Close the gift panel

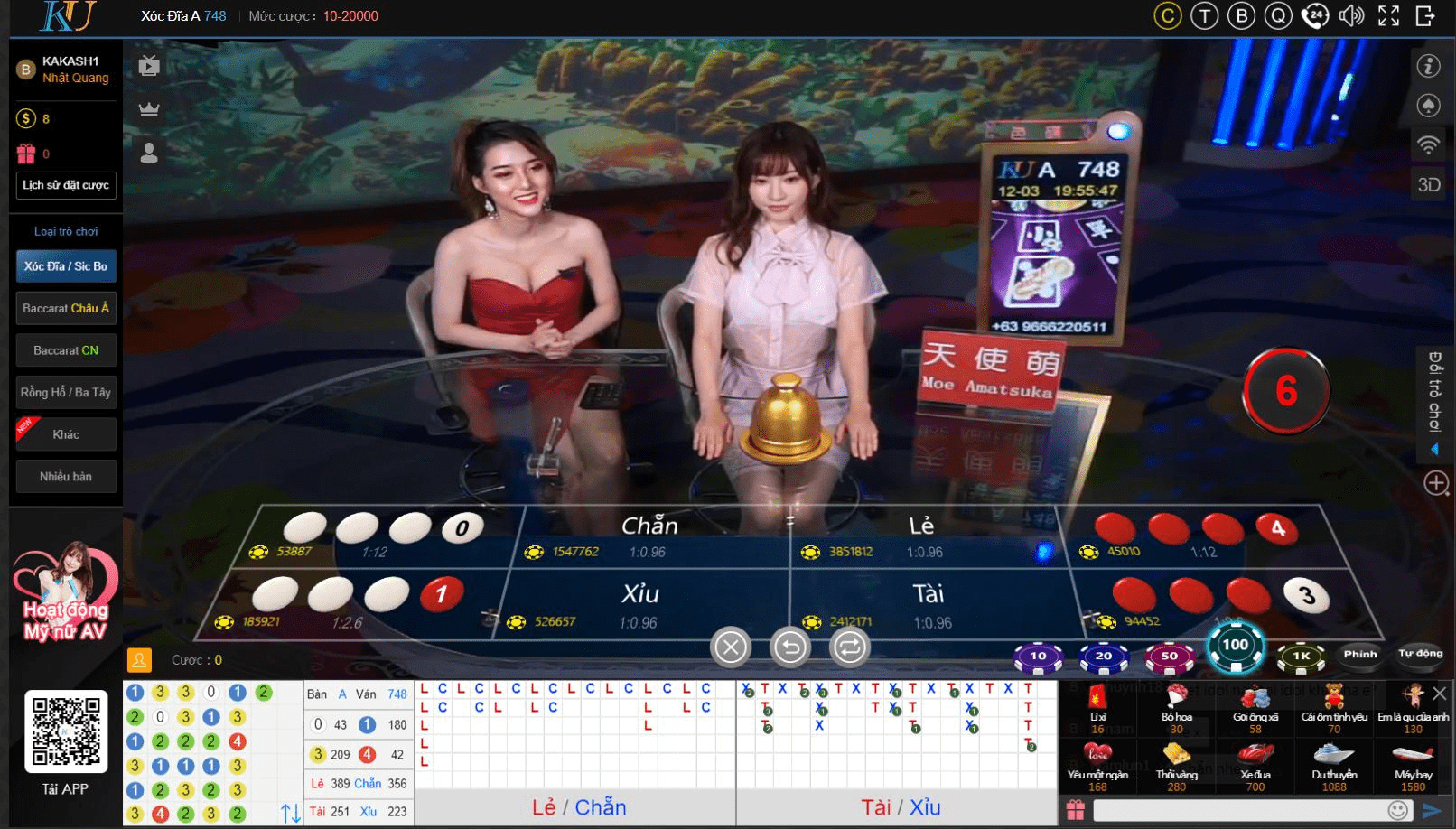(1440, 694)
